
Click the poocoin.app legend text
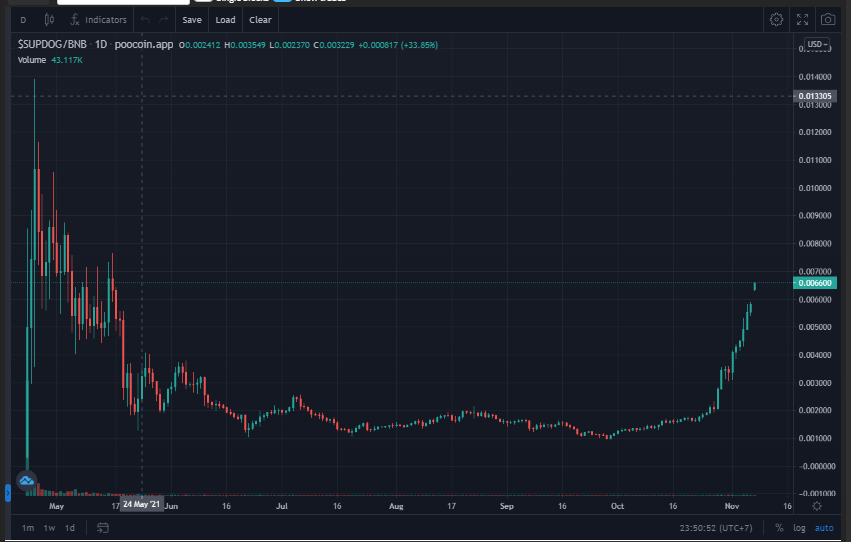pos(144,44)
